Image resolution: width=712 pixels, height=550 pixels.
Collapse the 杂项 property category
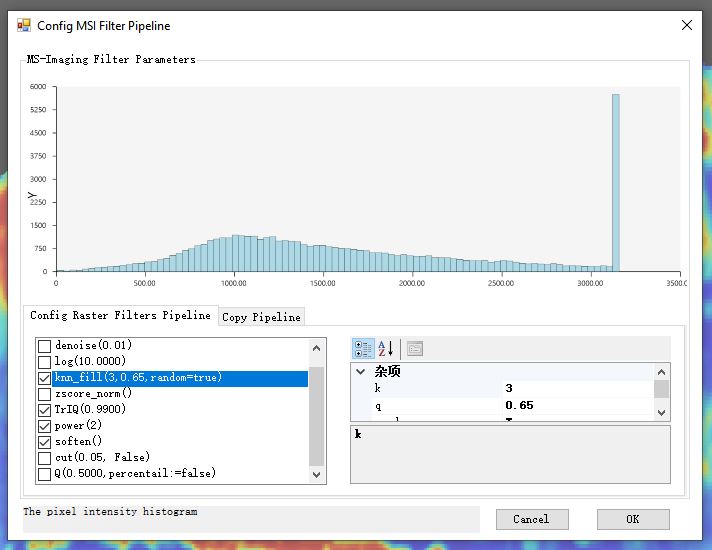coord(360,371)
